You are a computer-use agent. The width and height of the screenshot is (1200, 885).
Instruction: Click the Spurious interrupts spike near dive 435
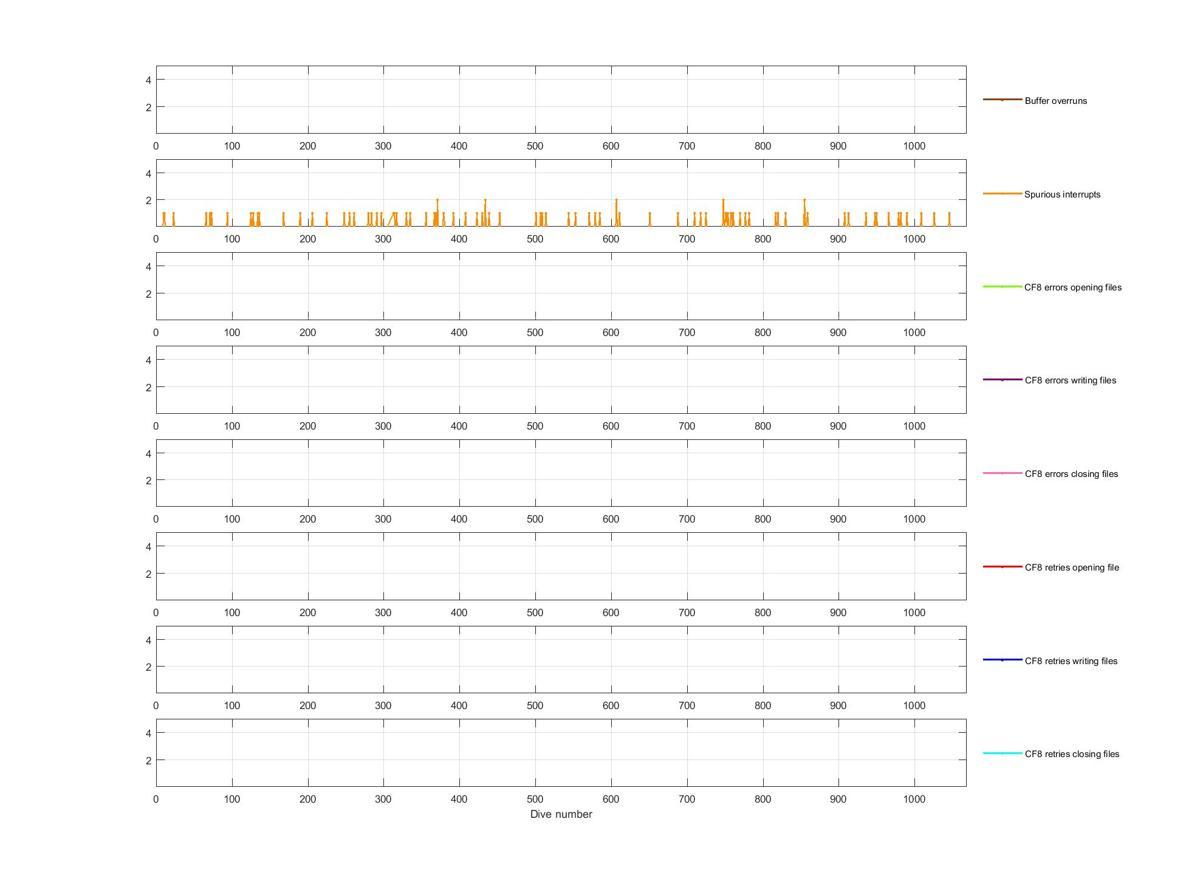point(485,212)
